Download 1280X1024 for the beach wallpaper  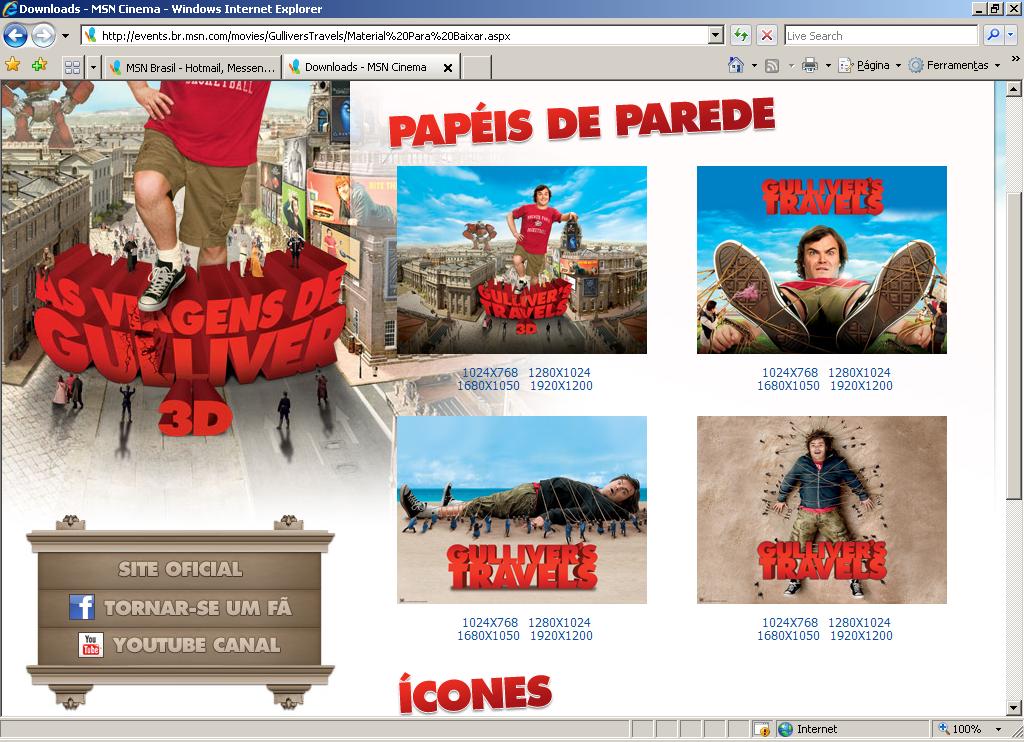(x=559, y=622)
